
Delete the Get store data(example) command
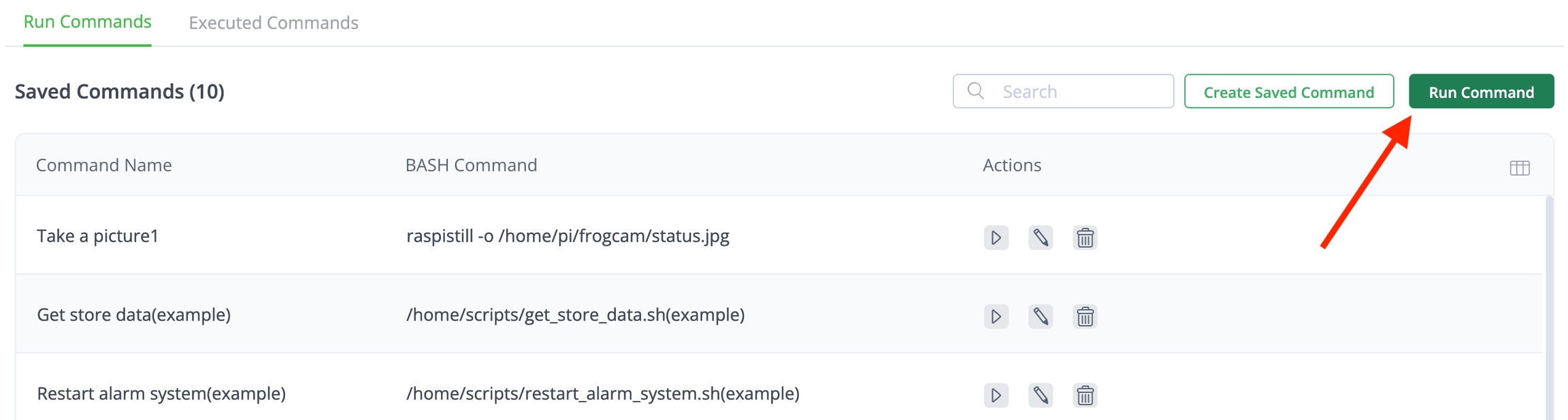tap(1085, 317)
